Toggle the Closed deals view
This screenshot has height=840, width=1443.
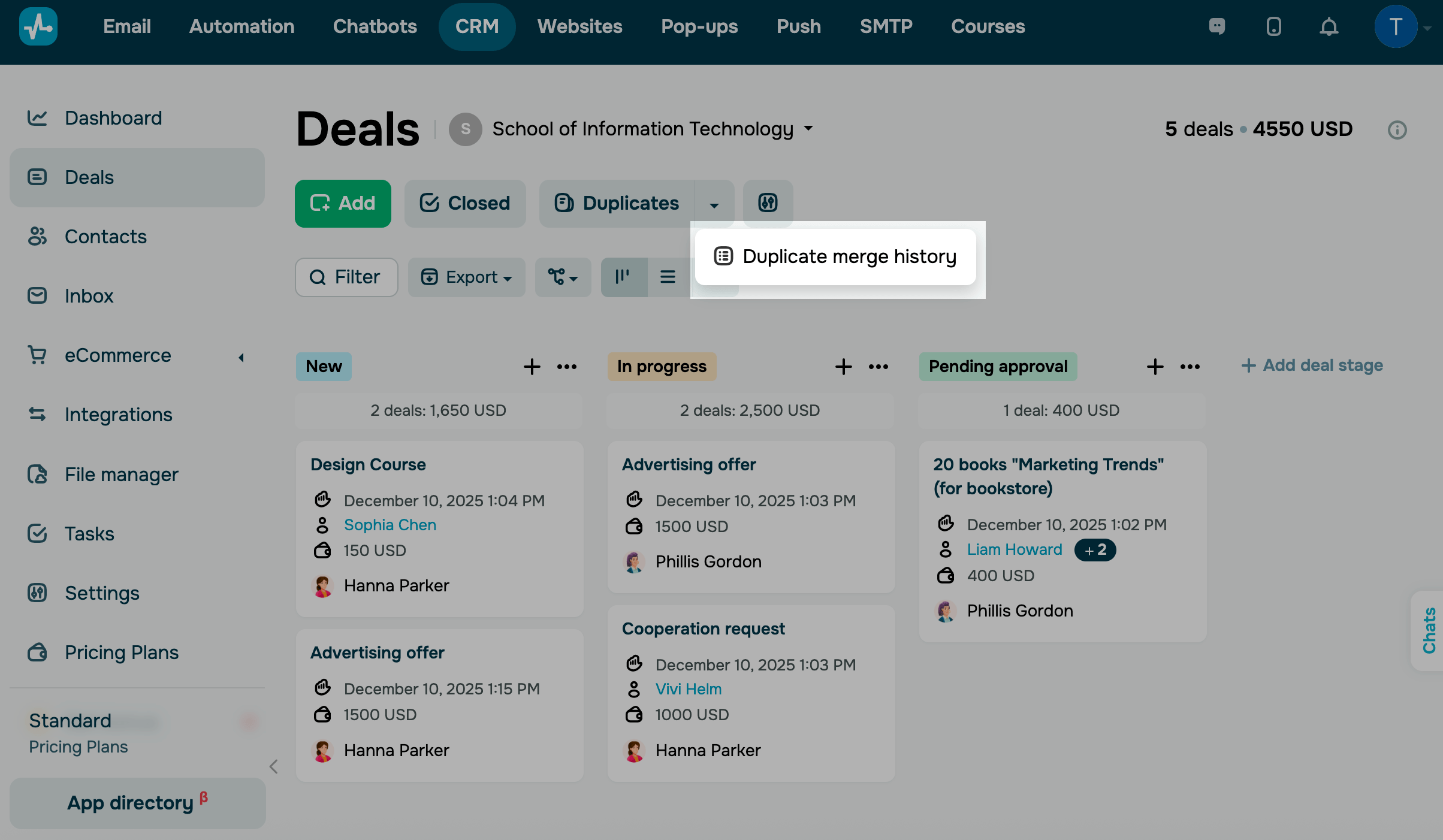point(465,203)
